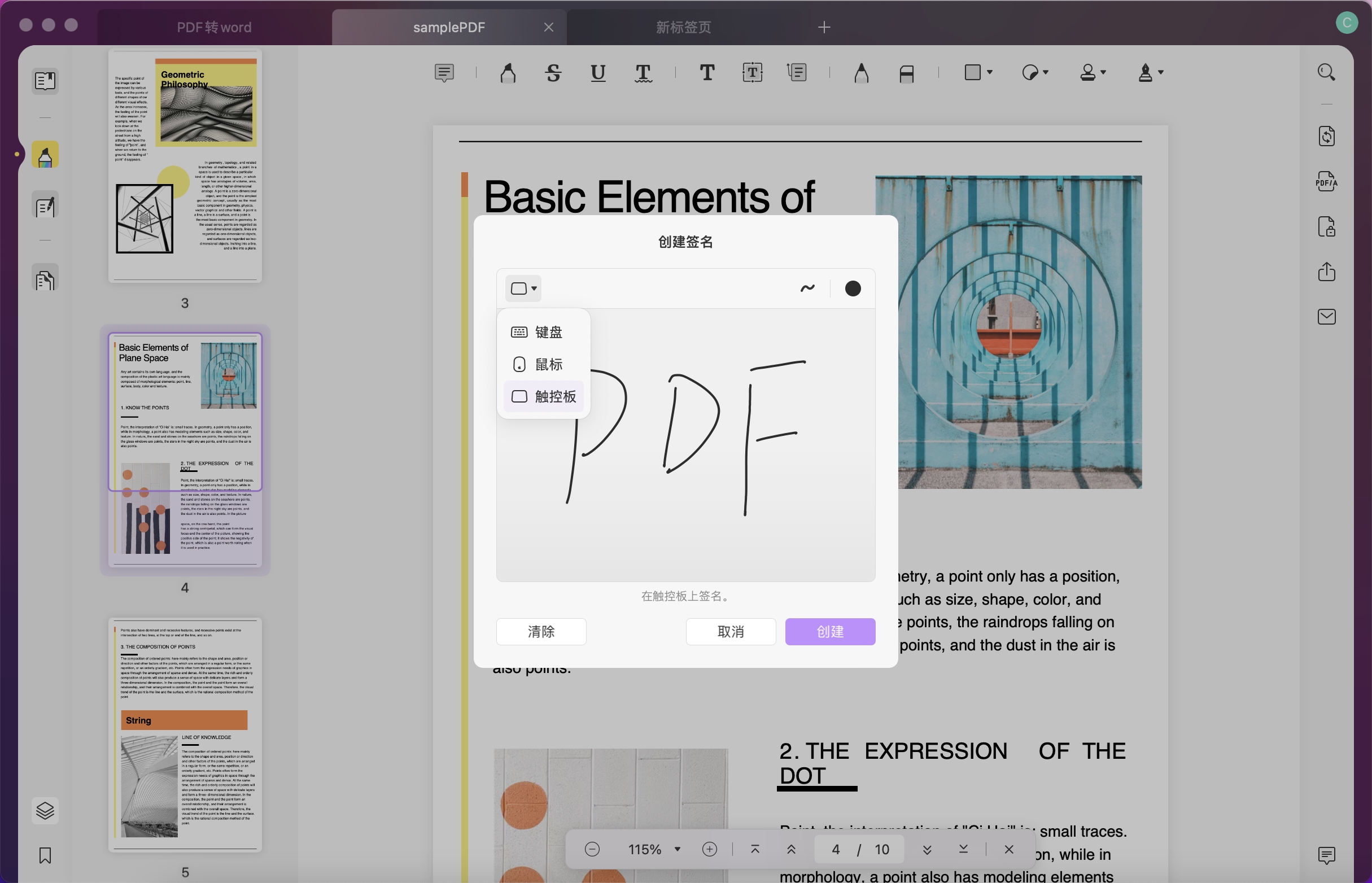Pick the black signature color swatch

[853, 288]
